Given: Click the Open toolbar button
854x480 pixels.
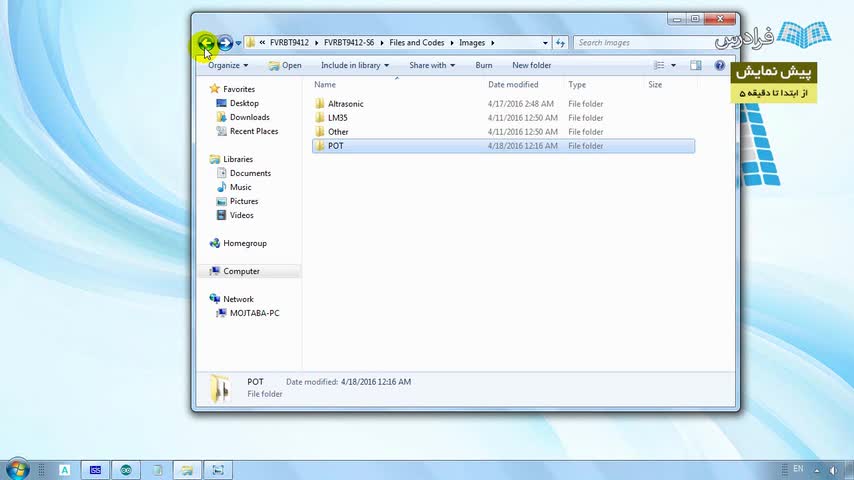Looking at the screenshot, I should [285, 65].
